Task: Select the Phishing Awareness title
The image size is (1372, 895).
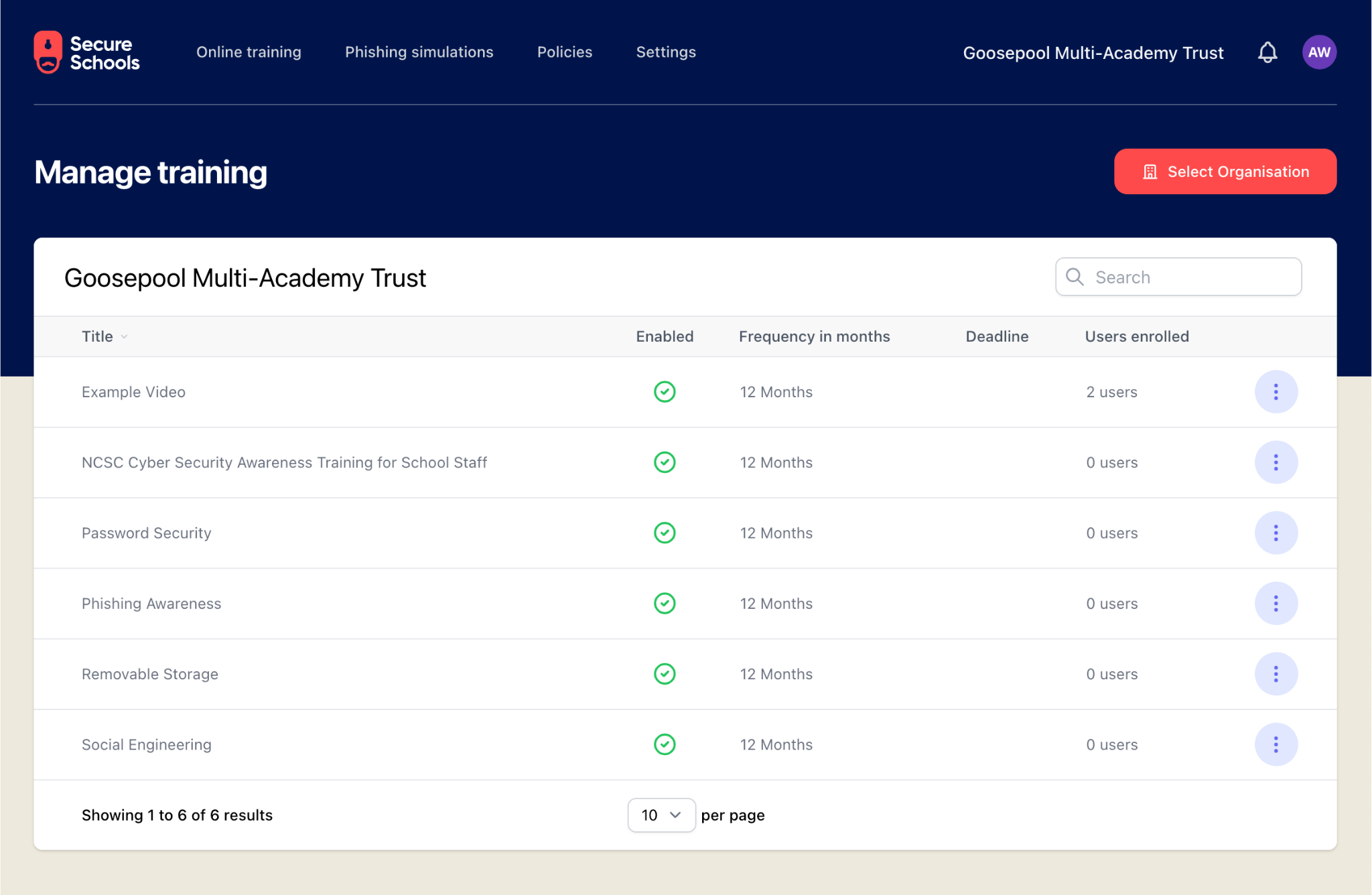Action: [151, 604]
